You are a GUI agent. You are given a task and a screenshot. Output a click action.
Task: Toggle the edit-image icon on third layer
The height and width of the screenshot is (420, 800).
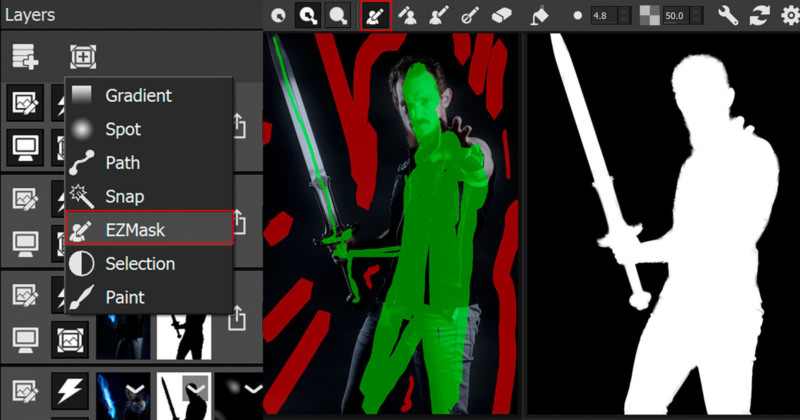pyautogui.click(x=25, y=295)
